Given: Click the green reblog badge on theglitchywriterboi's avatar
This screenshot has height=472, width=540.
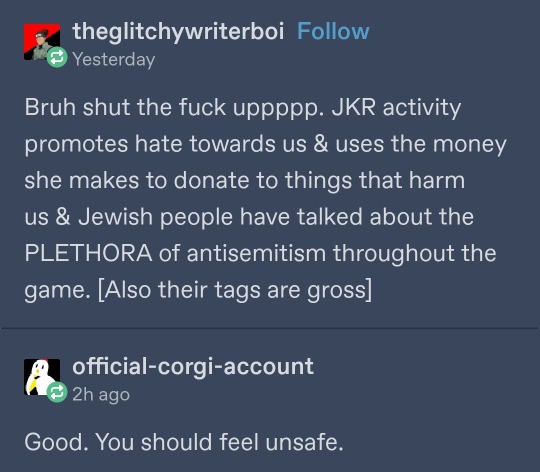Looking at the screenshot, I should [x=57, y=57].
